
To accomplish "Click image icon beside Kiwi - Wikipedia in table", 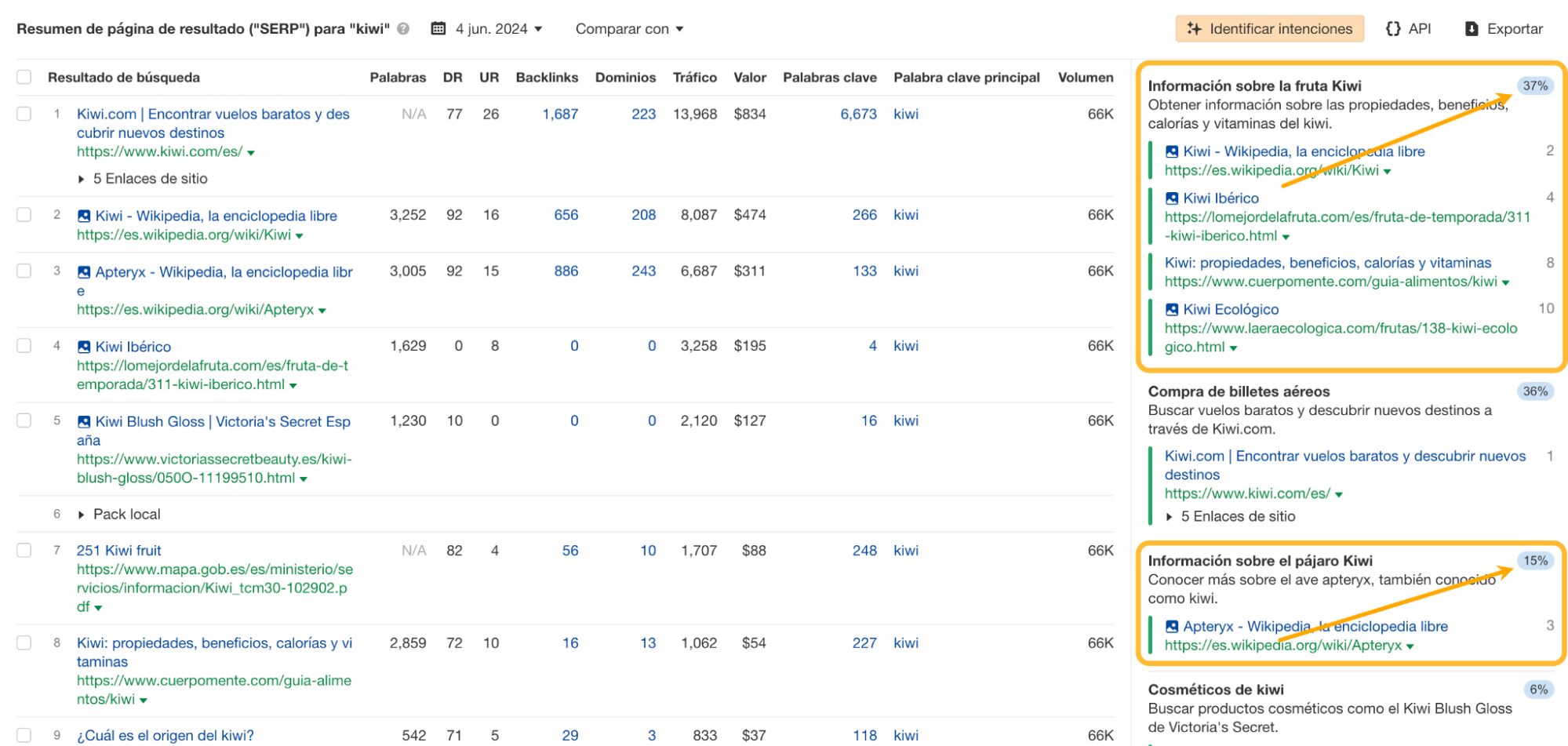I will [84, 216].
